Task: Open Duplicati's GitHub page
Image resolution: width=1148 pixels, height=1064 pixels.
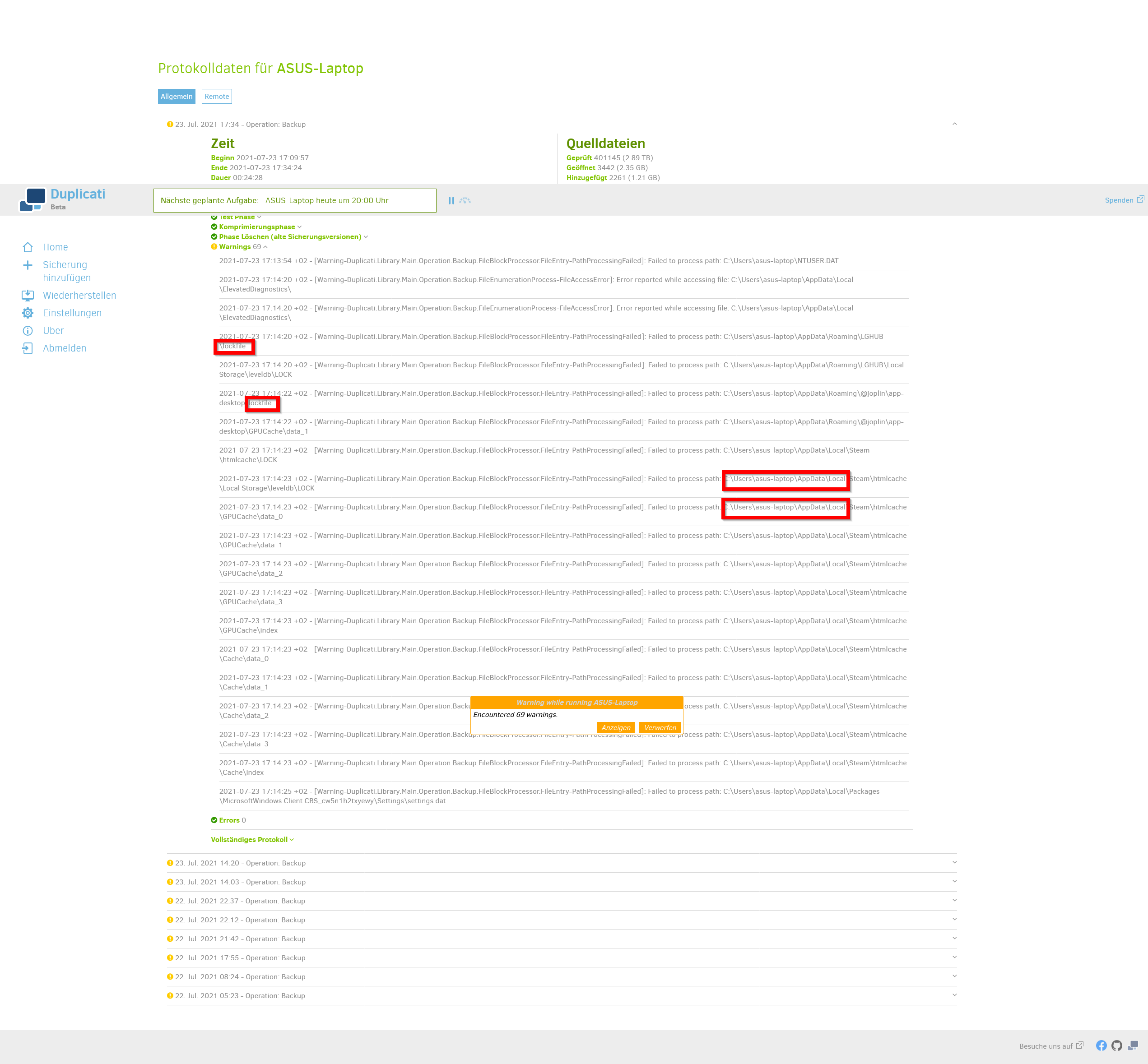Action: point(1117,1045)
